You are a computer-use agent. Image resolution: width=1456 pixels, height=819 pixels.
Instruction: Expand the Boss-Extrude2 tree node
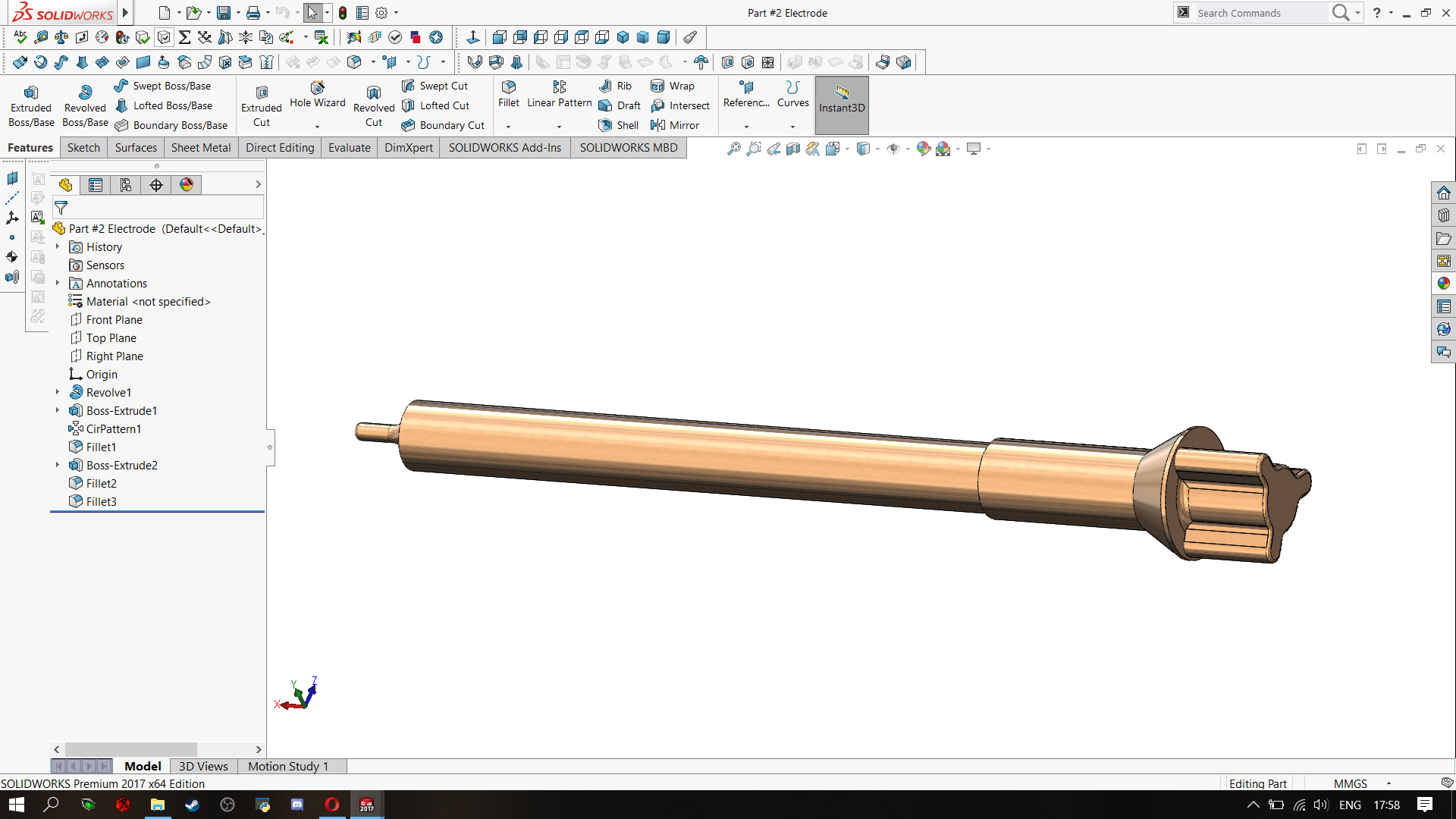pos(58,465)
